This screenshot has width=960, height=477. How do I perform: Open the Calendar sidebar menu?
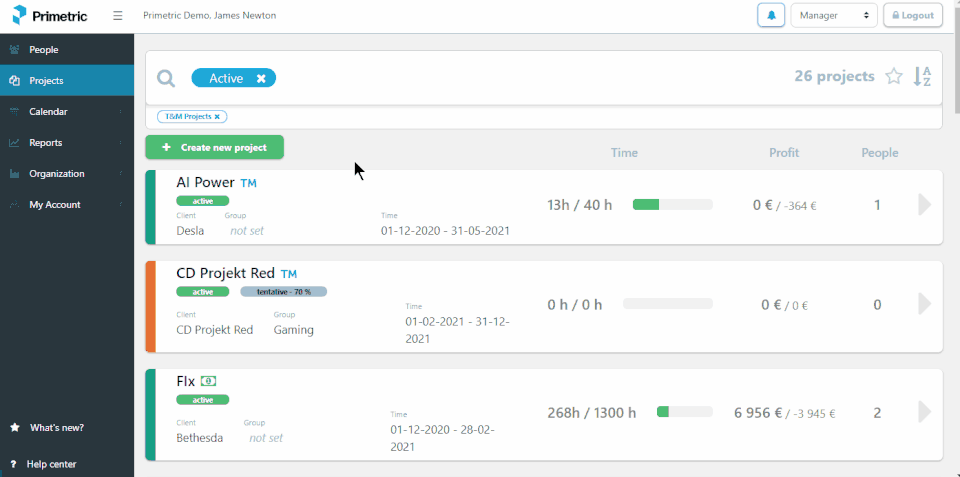(x=48, y=112)
